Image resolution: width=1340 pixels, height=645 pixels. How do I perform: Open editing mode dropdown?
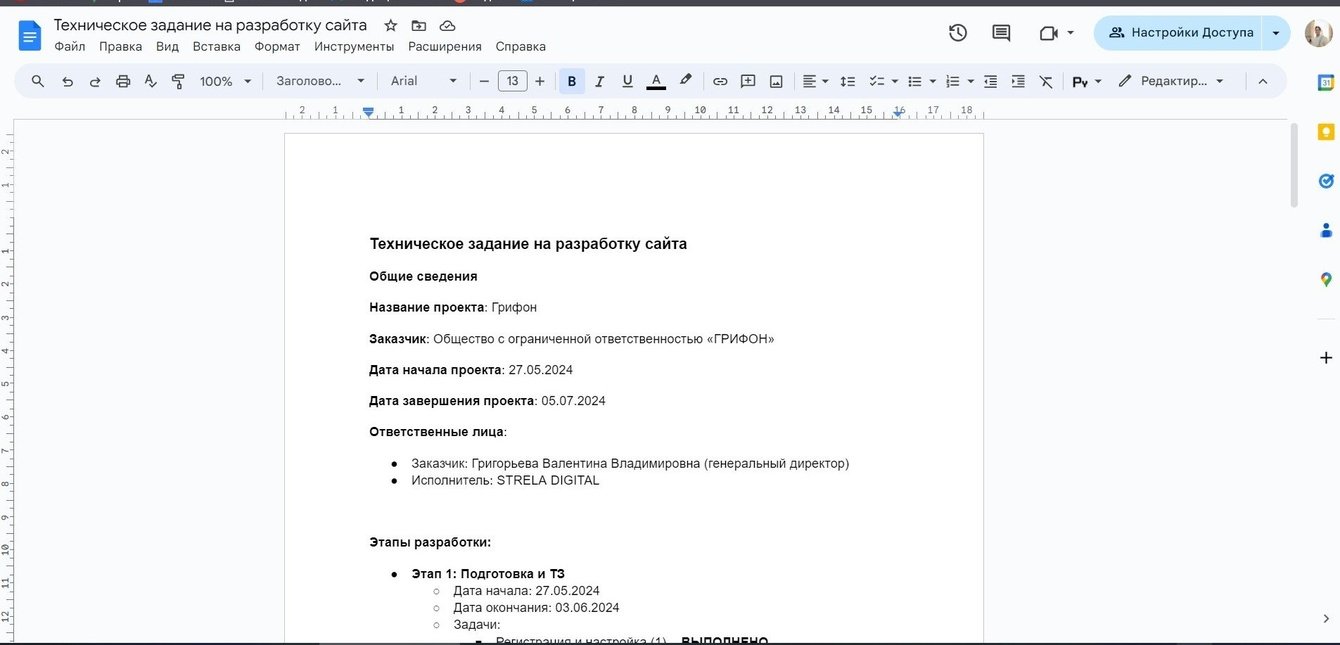1170,81
